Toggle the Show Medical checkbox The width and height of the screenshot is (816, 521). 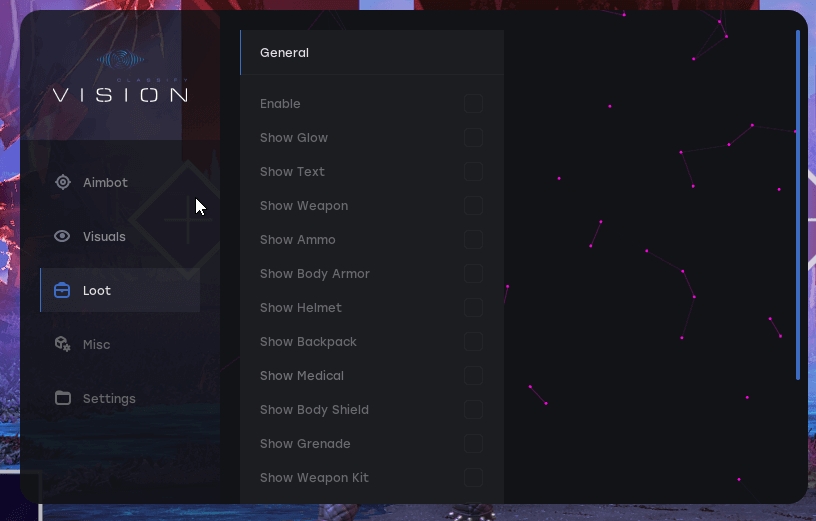tap(473, 376)
